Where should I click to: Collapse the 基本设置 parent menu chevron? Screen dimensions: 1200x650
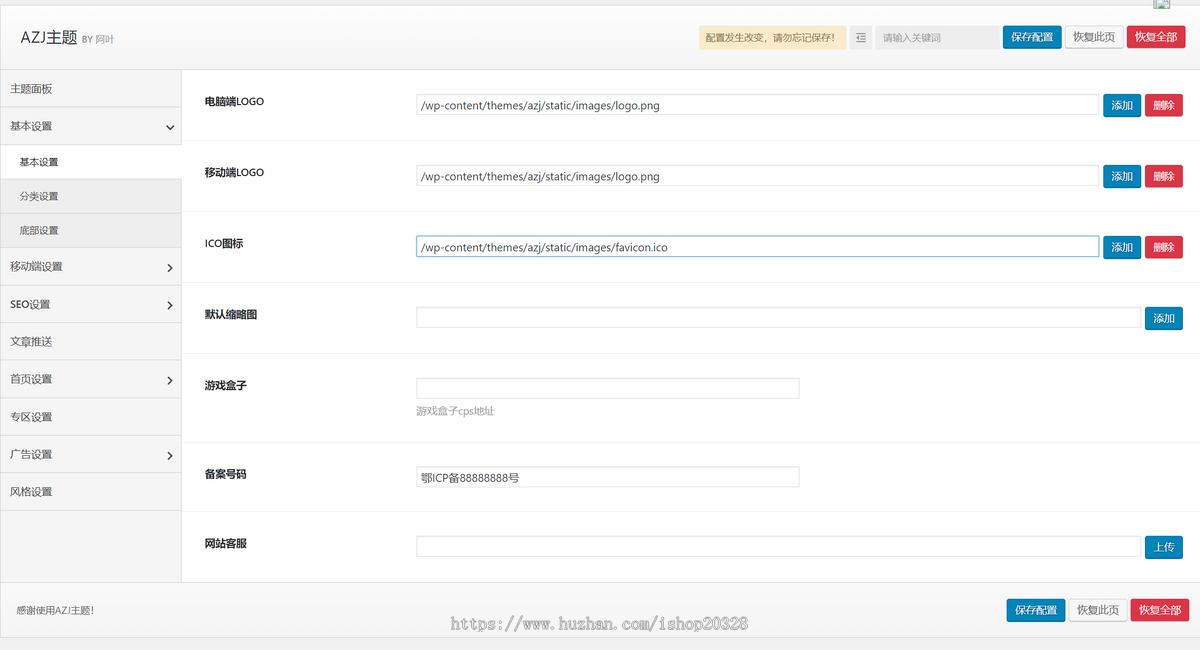[170, 128]
